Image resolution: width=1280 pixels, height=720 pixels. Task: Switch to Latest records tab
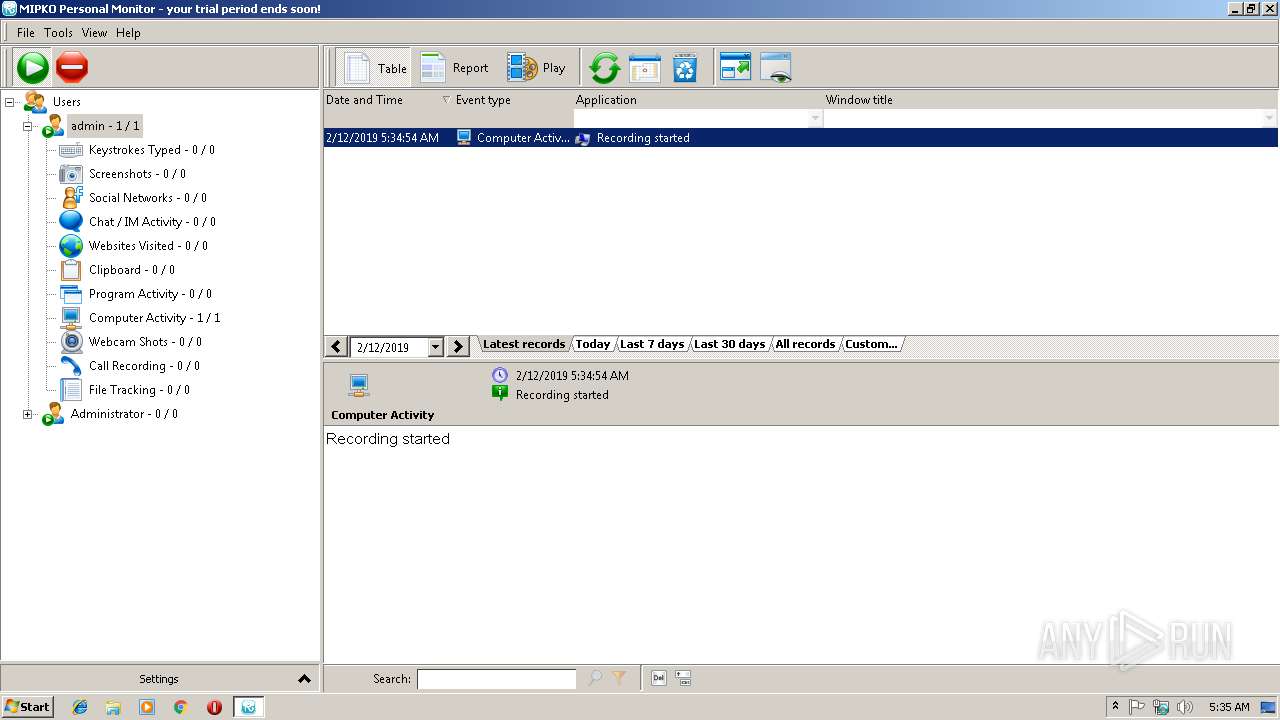point(524,344)
